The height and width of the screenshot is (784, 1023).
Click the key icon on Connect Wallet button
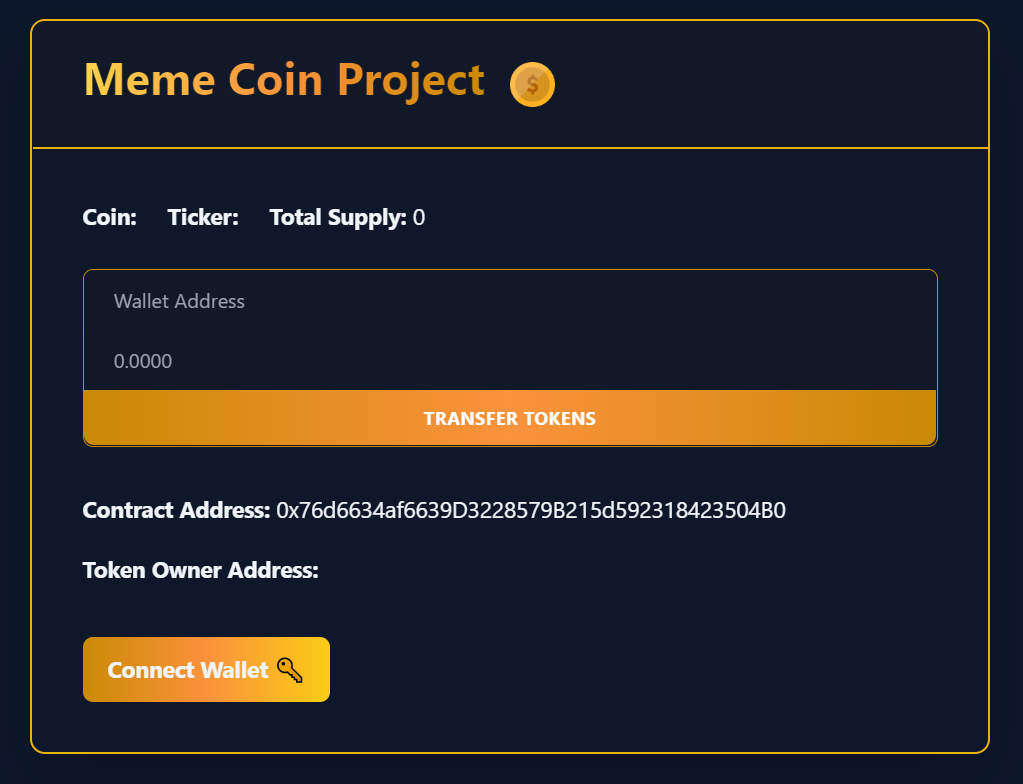click(x=291, y=672)
